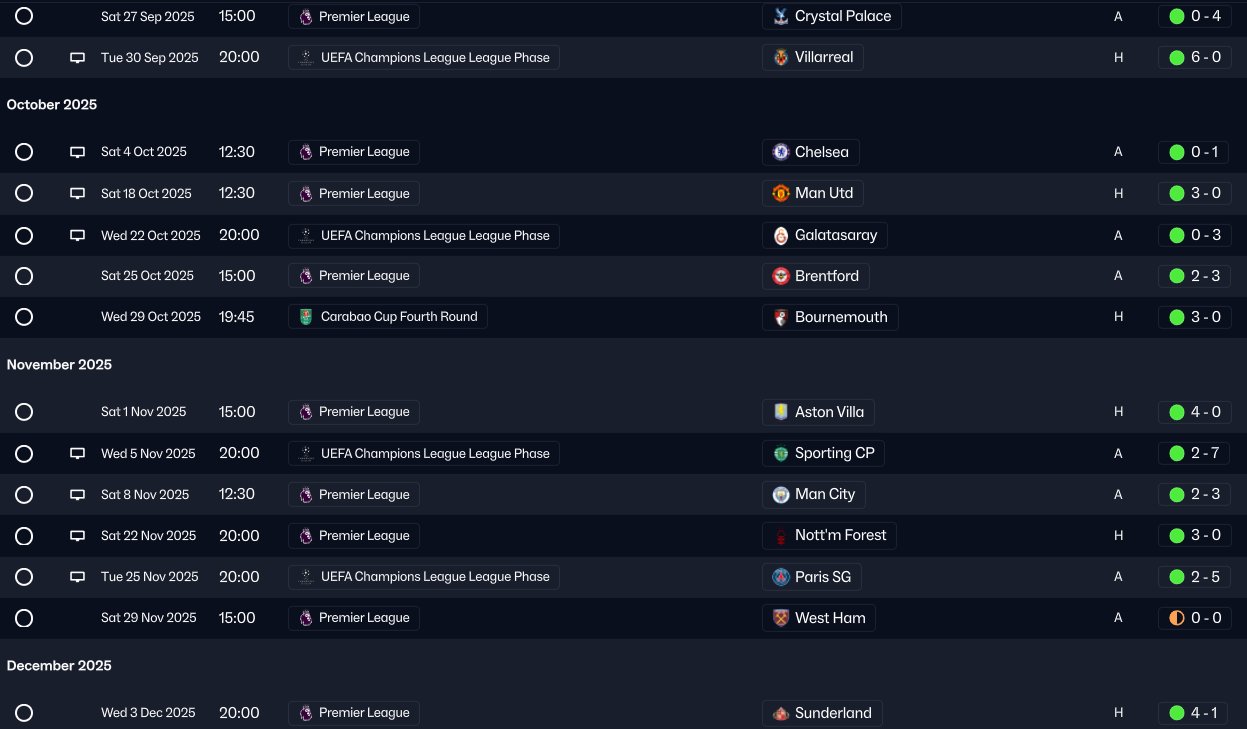Image resolution: width=1247 pixels, height=729 pixels.
Task: Click the TV broadcast icon for Villarreal match
Action: tap(77, 58)
